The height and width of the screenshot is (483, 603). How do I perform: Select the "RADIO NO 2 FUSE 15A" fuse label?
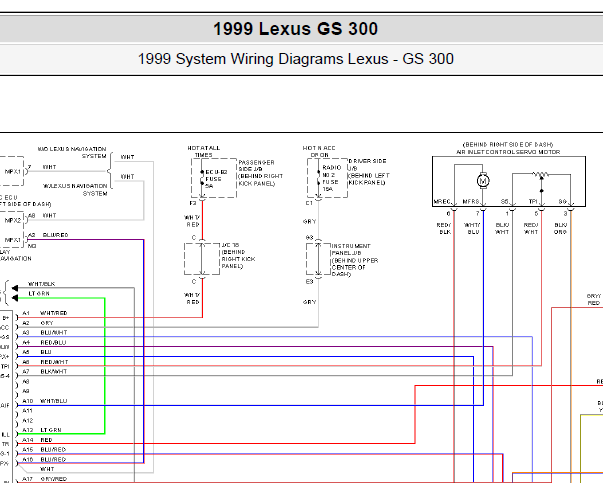(331, 178)
